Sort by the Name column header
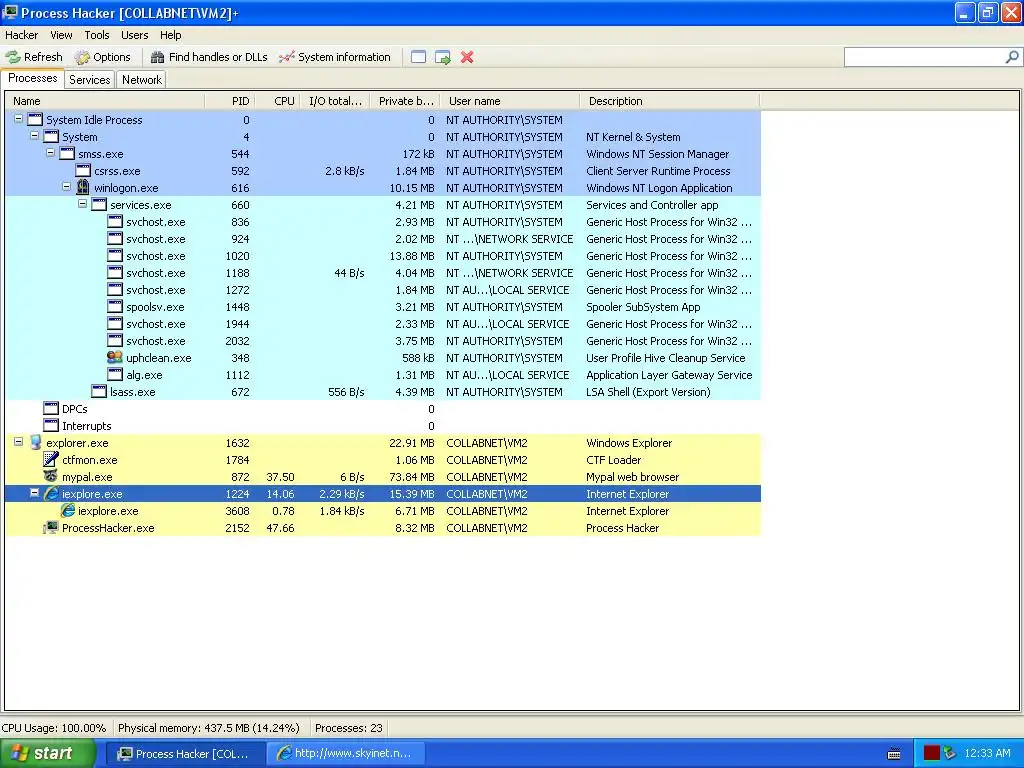The image size is (1024, 768). 105,101
